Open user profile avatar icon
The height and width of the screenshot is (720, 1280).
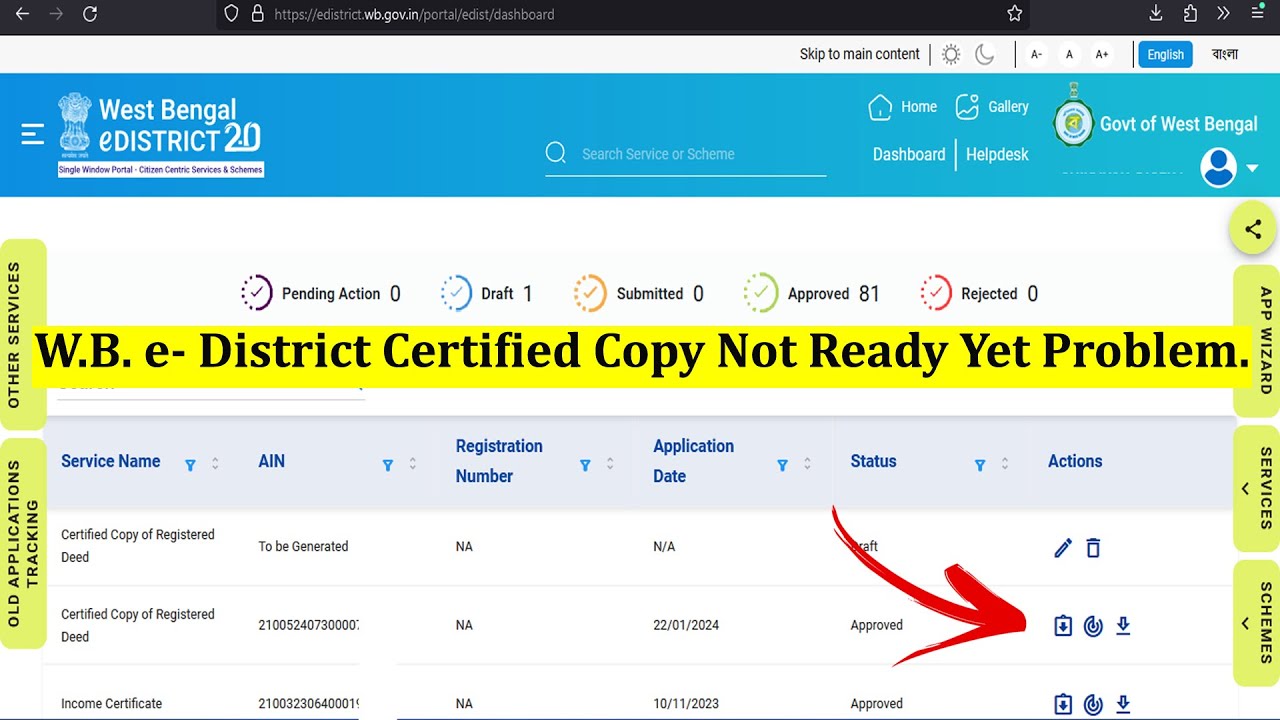[1218, 167]
